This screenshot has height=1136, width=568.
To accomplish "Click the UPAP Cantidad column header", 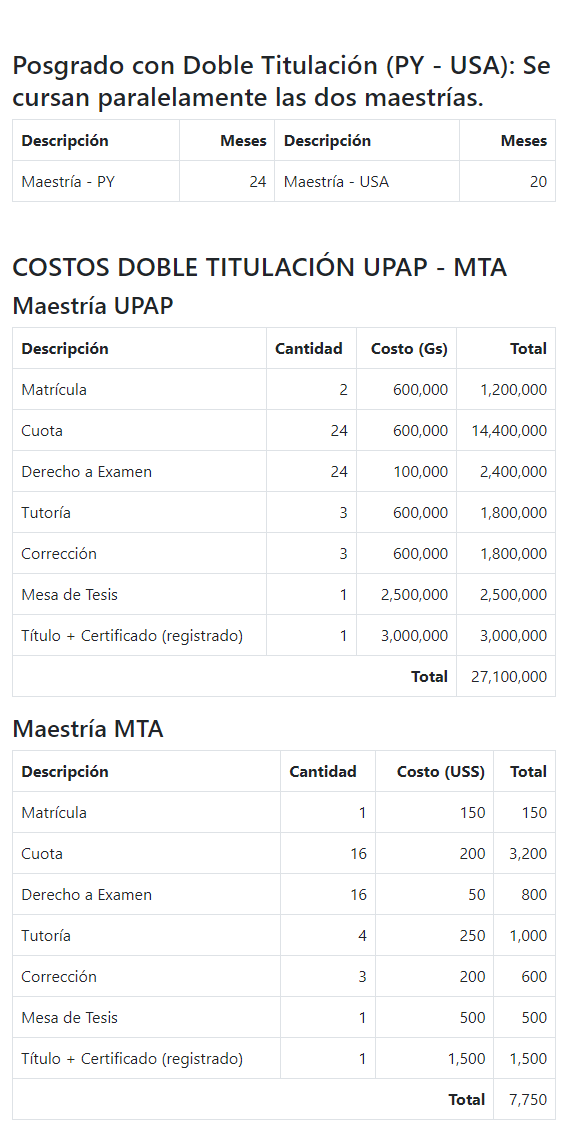I will click(309, 348).
